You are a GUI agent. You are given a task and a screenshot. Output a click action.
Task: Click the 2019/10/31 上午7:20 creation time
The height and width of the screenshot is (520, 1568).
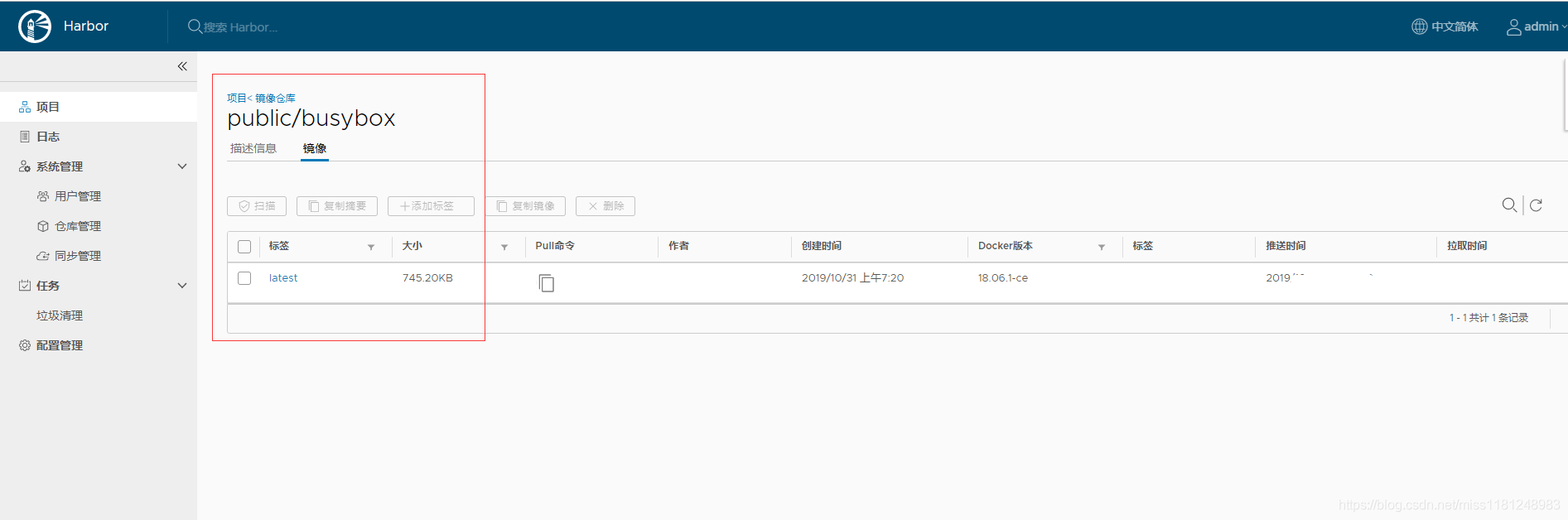click(853, 278)
